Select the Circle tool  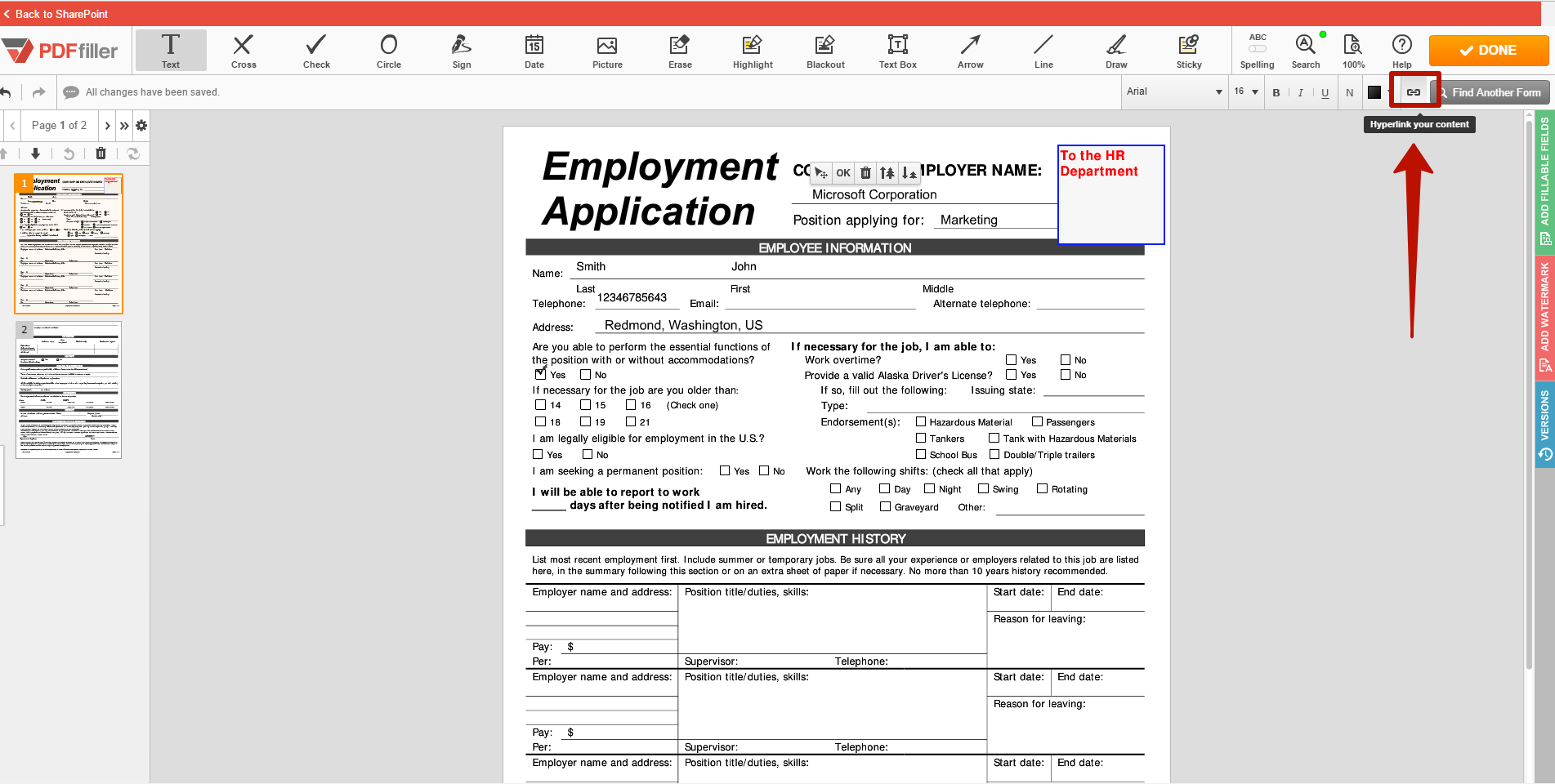tap(389, 51)
